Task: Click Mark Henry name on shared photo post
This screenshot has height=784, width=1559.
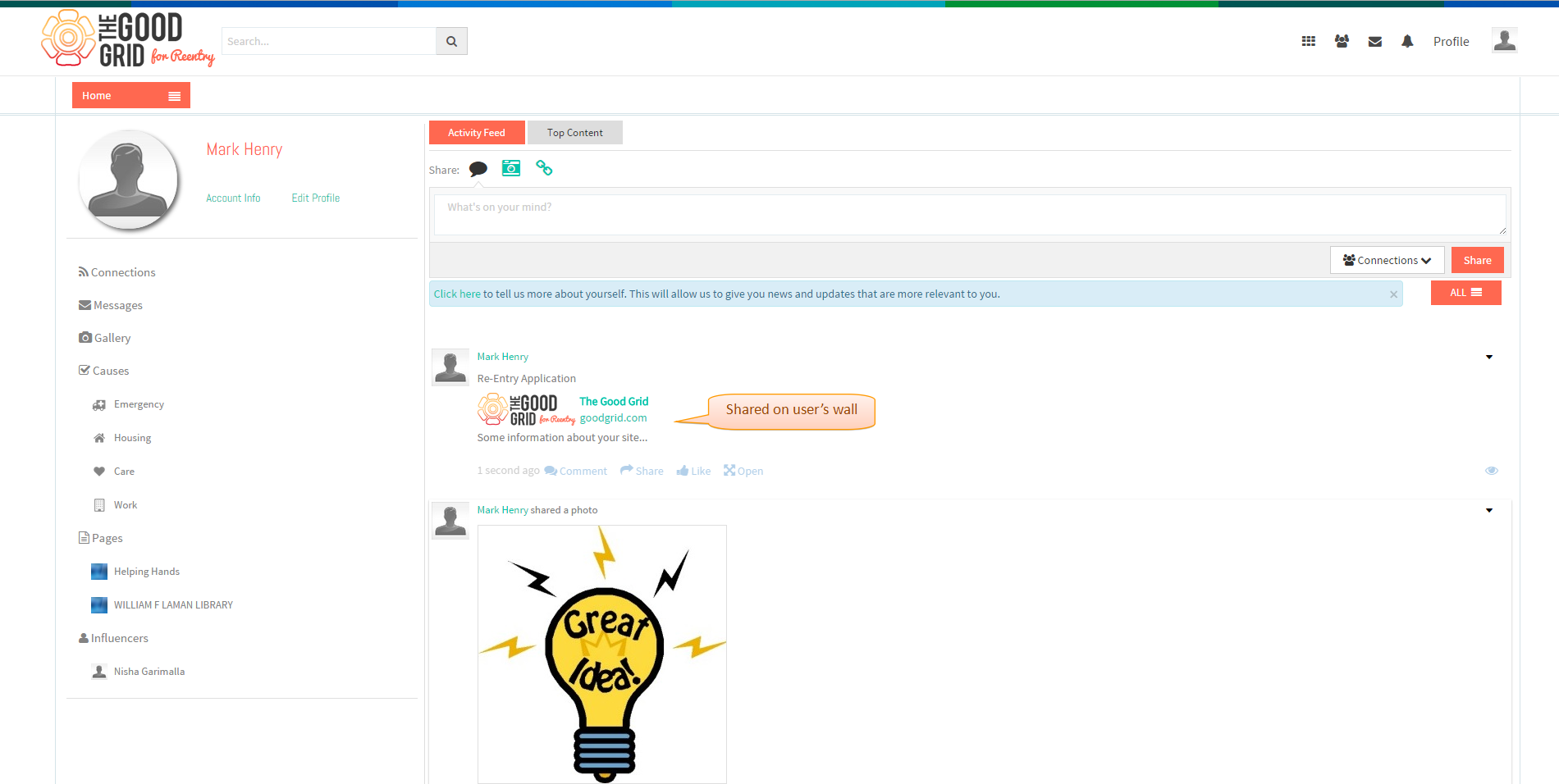Action: click(x=503, y=510)
